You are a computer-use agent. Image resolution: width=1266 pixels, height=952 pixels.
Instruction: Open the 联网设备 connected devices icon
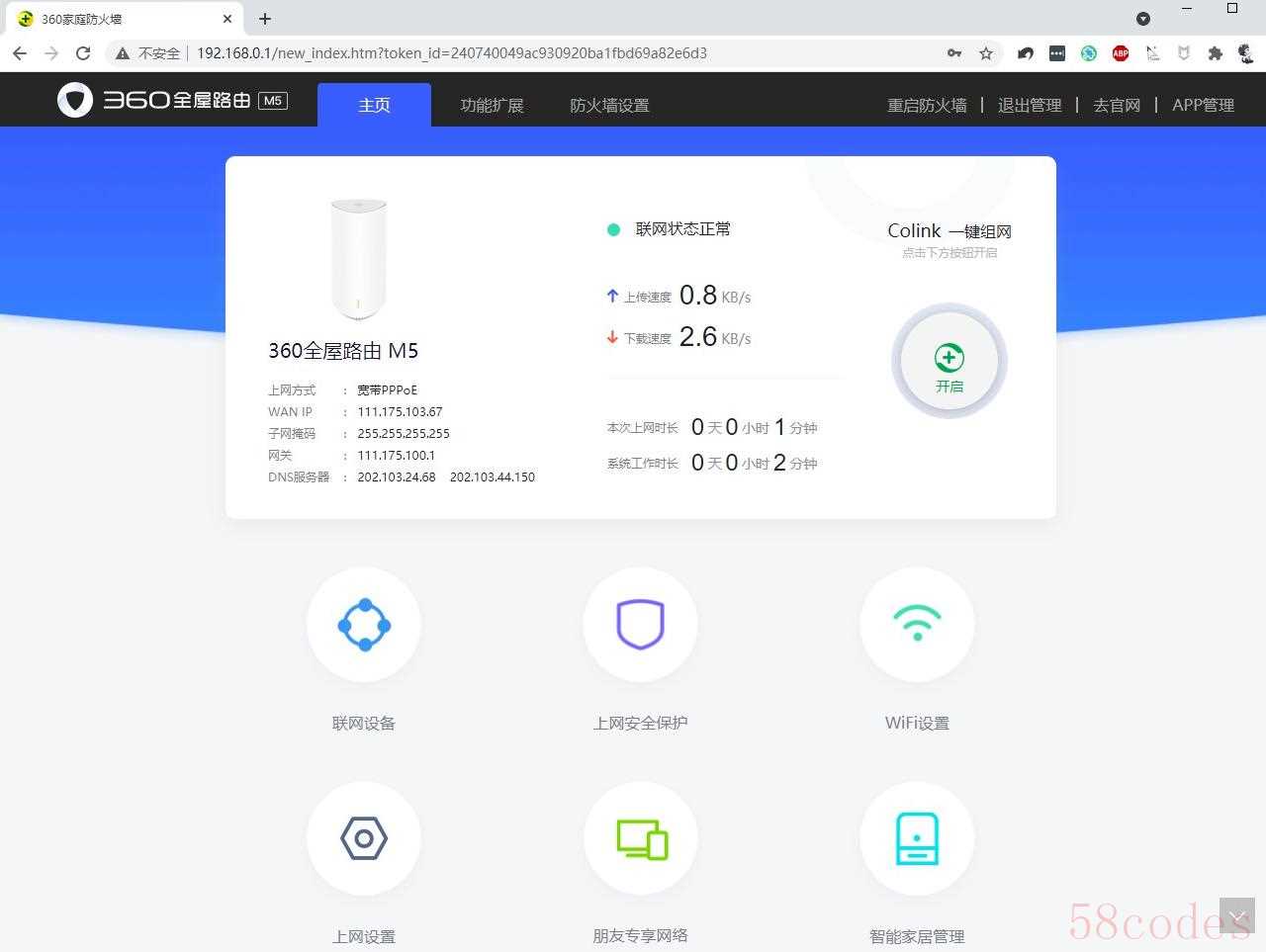(364, 625)
